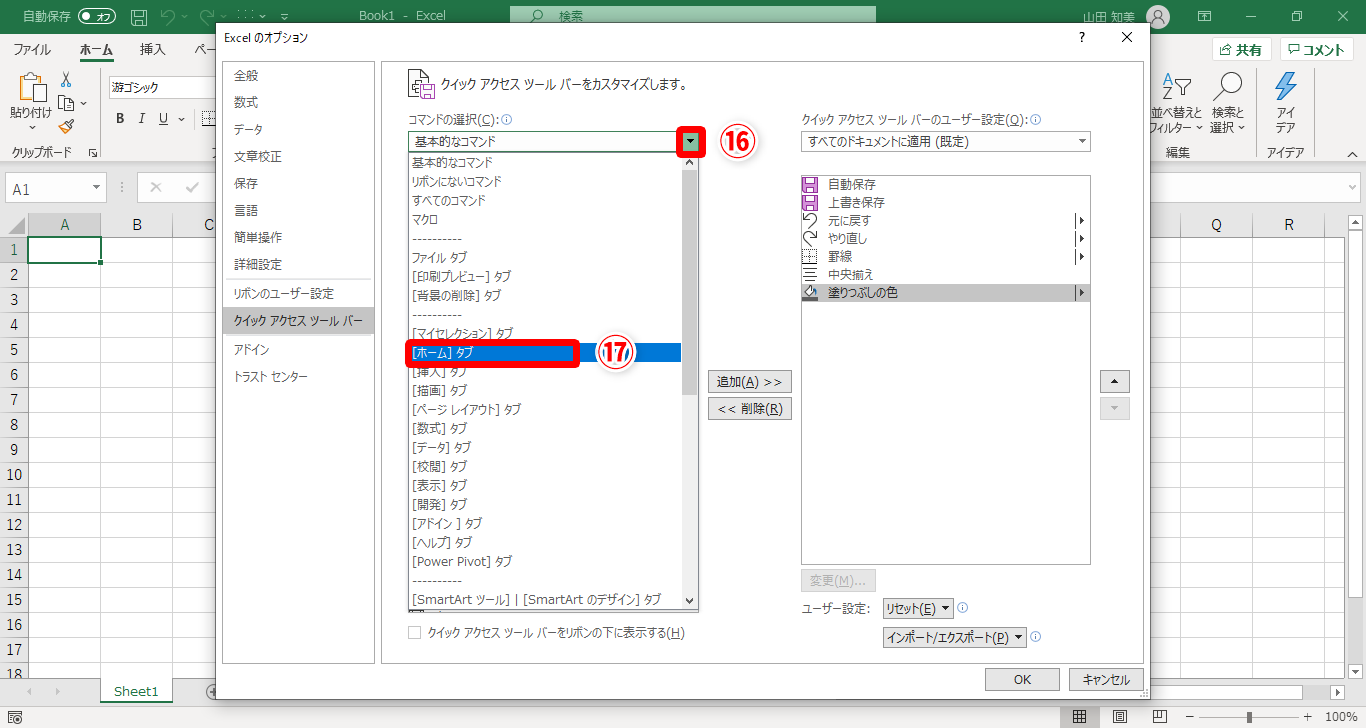The image size is (1366, 728).
Task: Click the info icon beside the リセット button
Action: tap(962, 608)
